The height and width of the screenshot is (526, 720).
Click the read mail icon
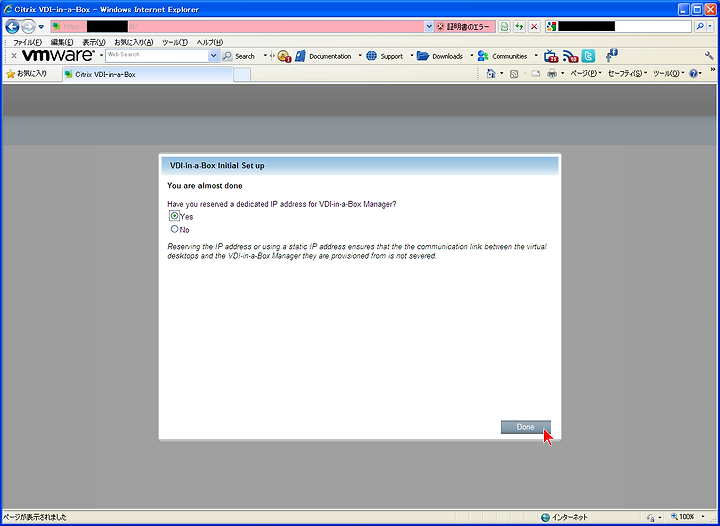tap(535, 74)
